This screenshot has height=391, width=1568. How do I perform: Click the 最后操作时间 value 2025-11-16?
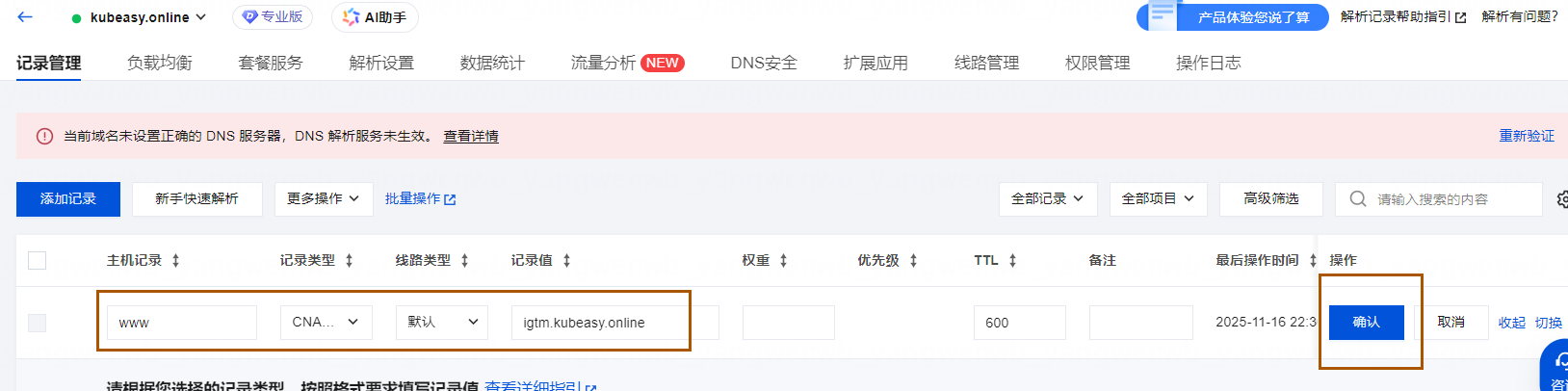[1267, 322]
